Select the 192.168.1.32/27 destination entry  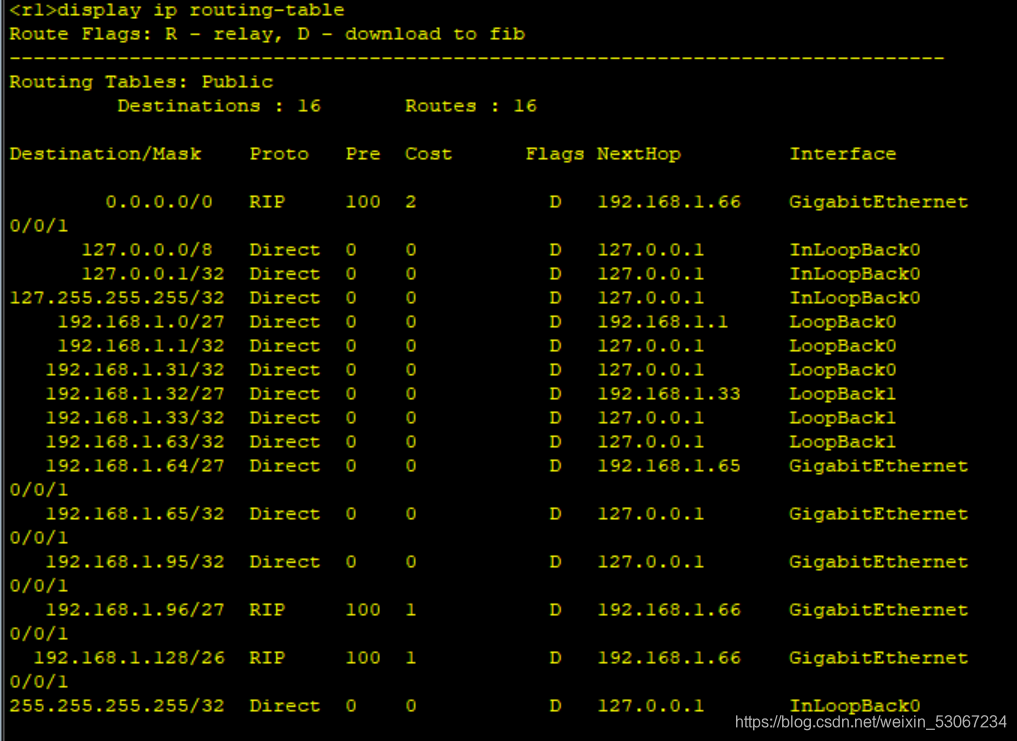135,394
